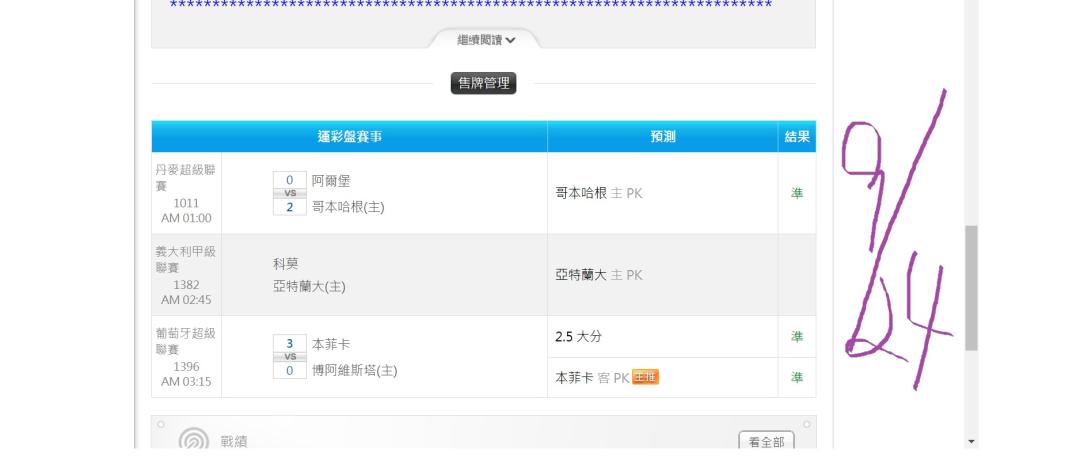Click the 運彩盤賽事 column header
The image size is (1080, 460).
click(350, 136)
